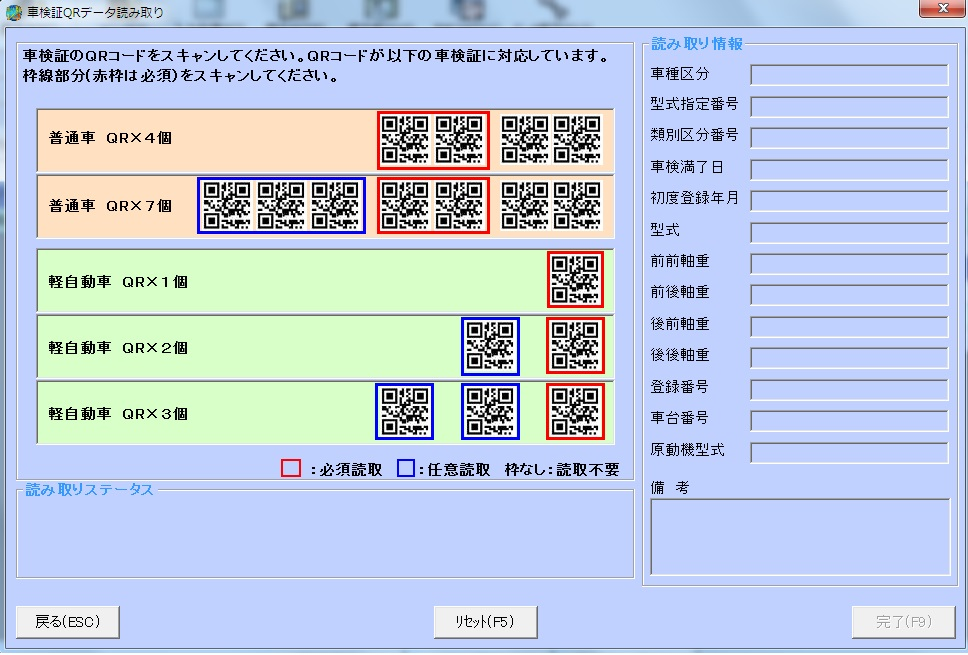968x655 pixels.
Task: Click the 備考 text area
Action: (800, 537)
